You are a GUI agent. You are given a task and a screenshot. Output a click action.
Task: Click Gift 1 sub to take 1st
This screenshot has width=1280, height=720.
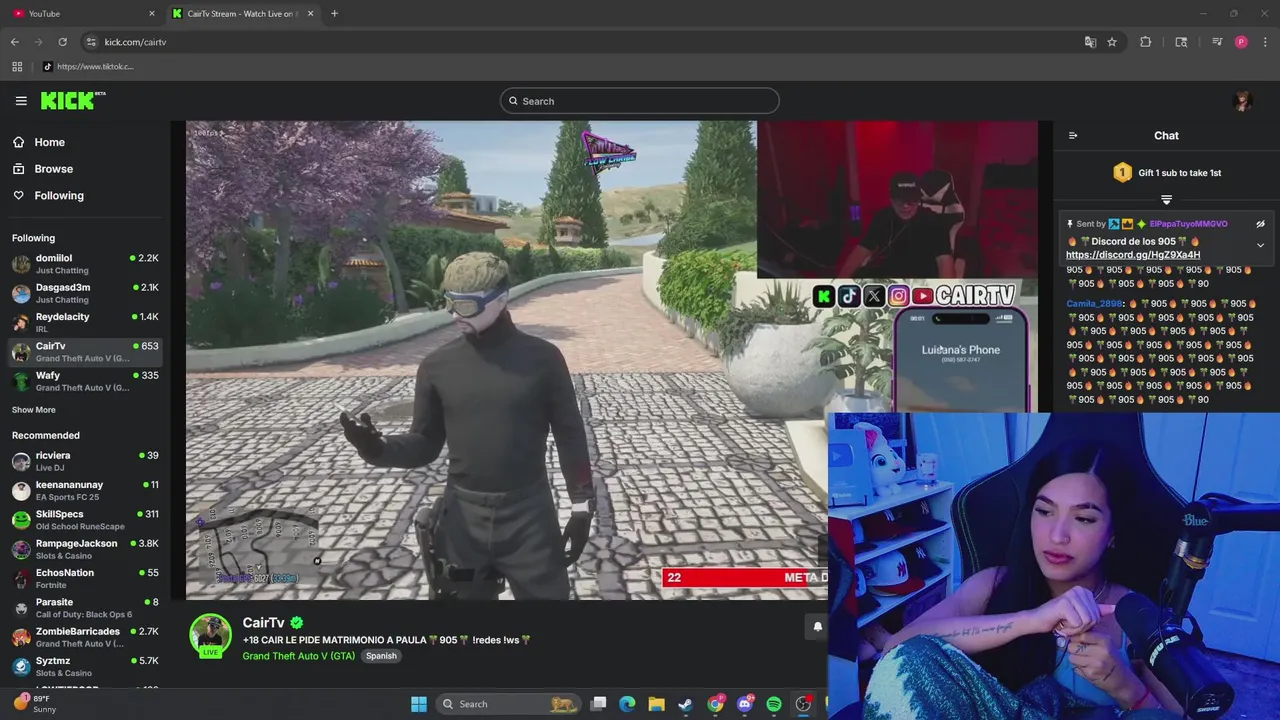pyautogui.click(x=1179, y=173)
